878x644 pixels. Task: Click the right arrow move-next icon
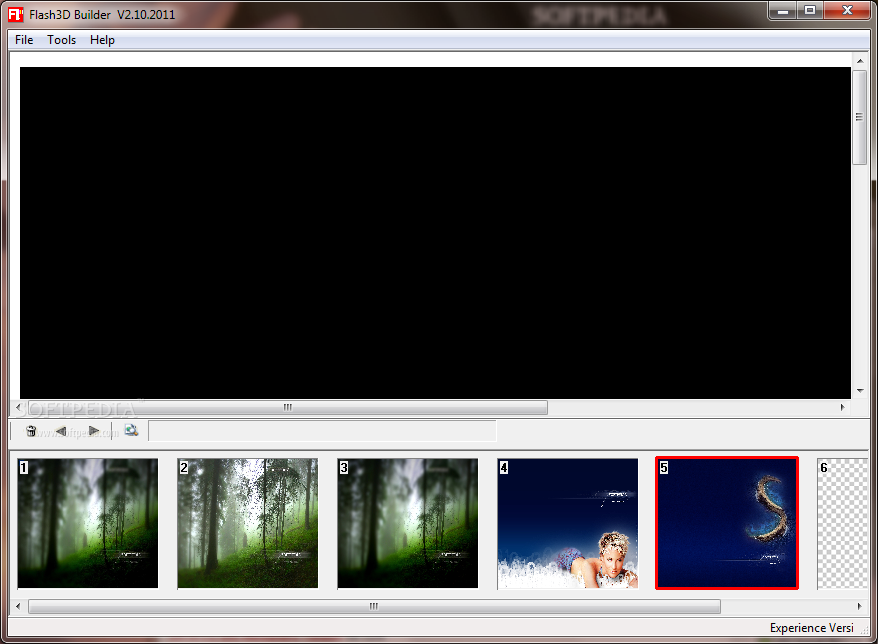94,431
